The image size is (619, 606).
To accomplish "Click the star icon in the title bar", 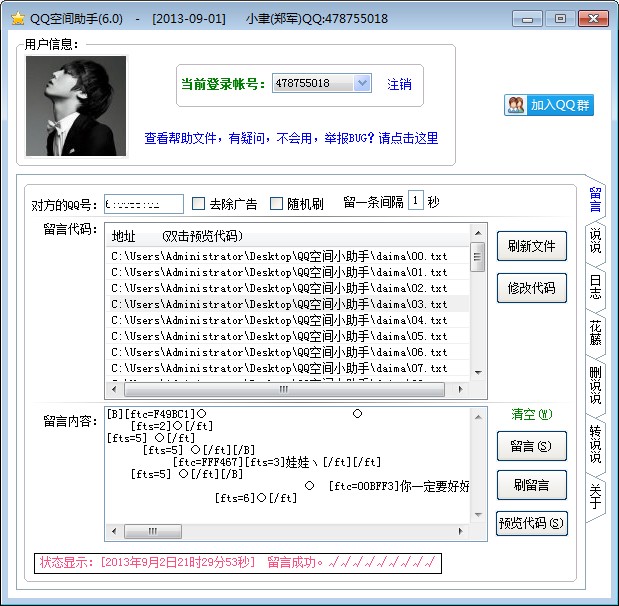I will (18, 18).
